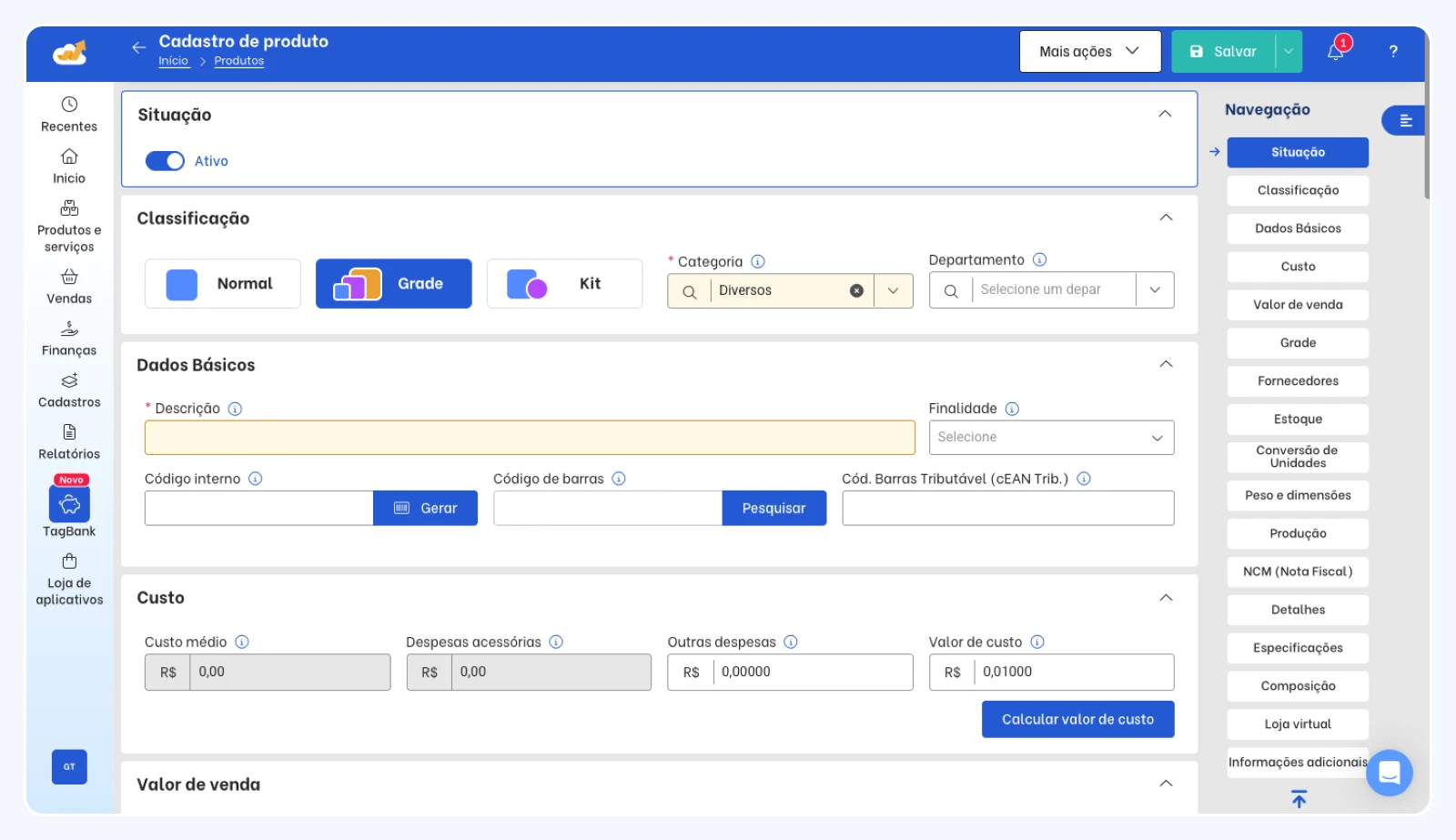This screenshot has height=840, width=1456.
Task: Click the Descrição input field
Action: coord(530,438)
